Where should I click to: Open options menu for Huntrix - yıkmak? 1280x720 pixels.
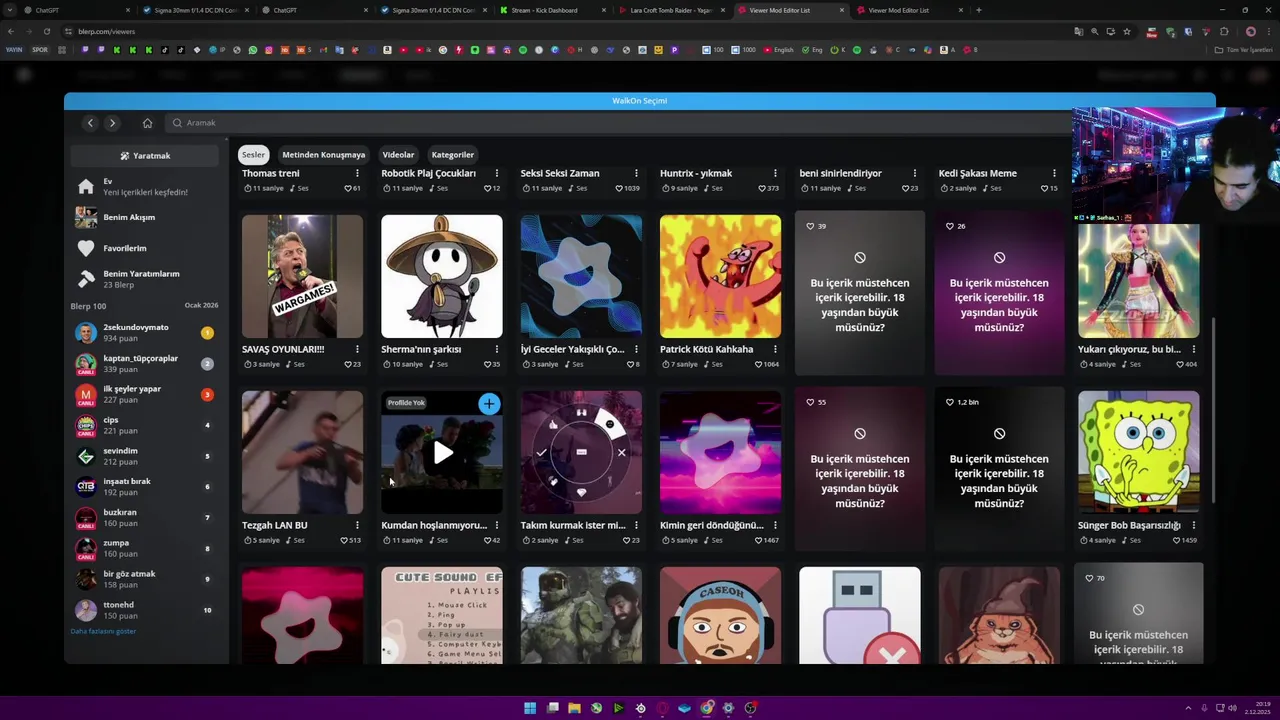775,173
